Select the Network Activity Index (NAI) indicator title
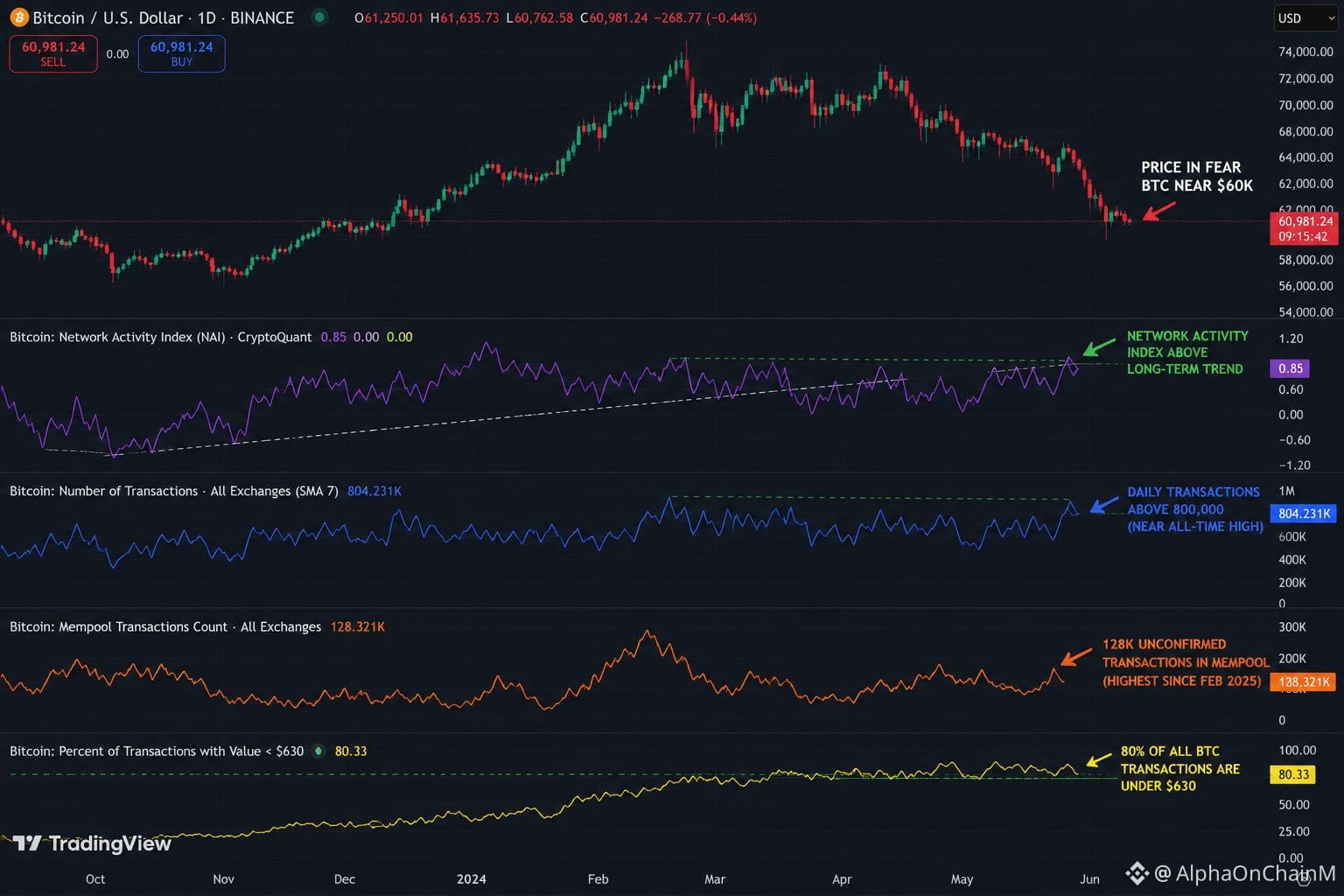Screen dimensions: 1344x896 tap(160, 337)
